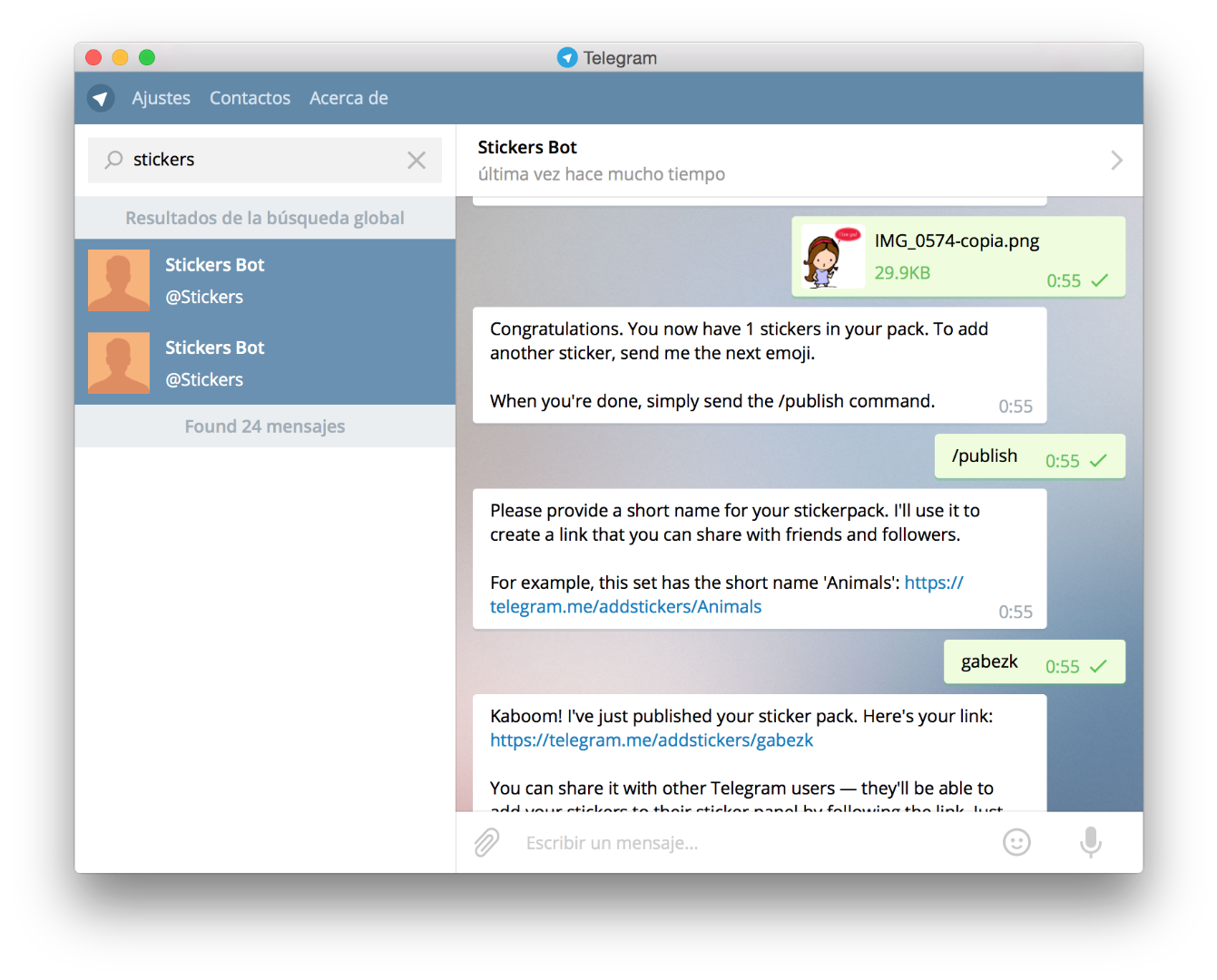Open the addstickers/gabezk link
Image resolution: width=1217 pixels, height=980 pixels.
tap(652, 740)
